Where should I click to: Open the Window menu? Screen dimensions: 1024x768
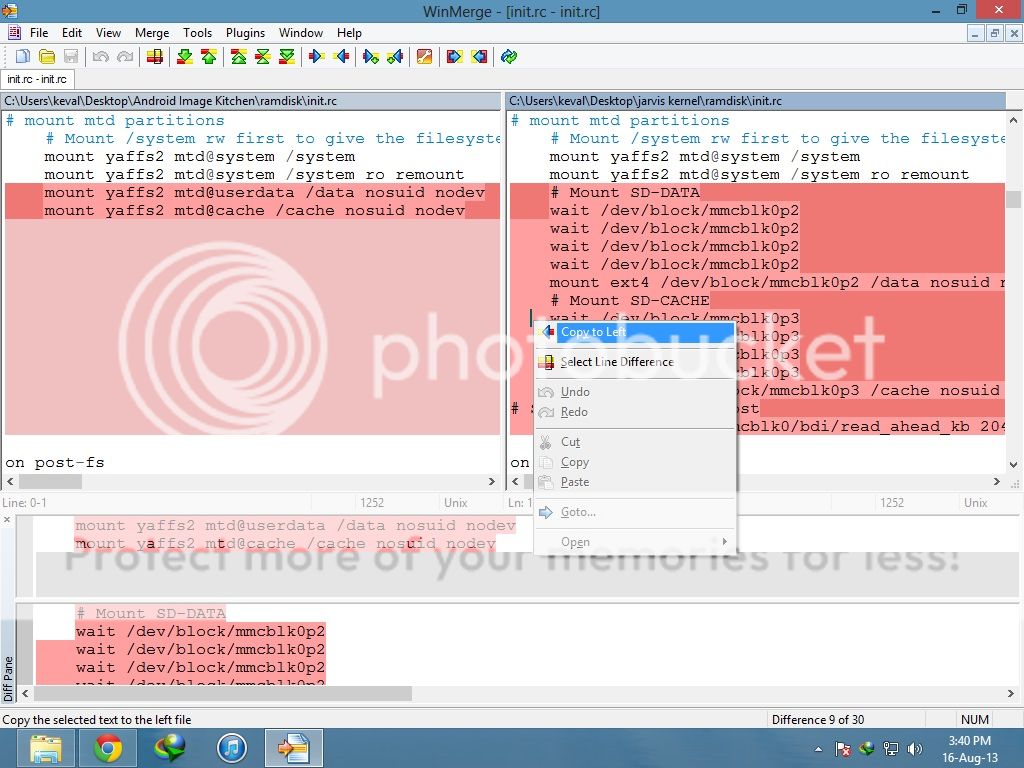(301, 33)
